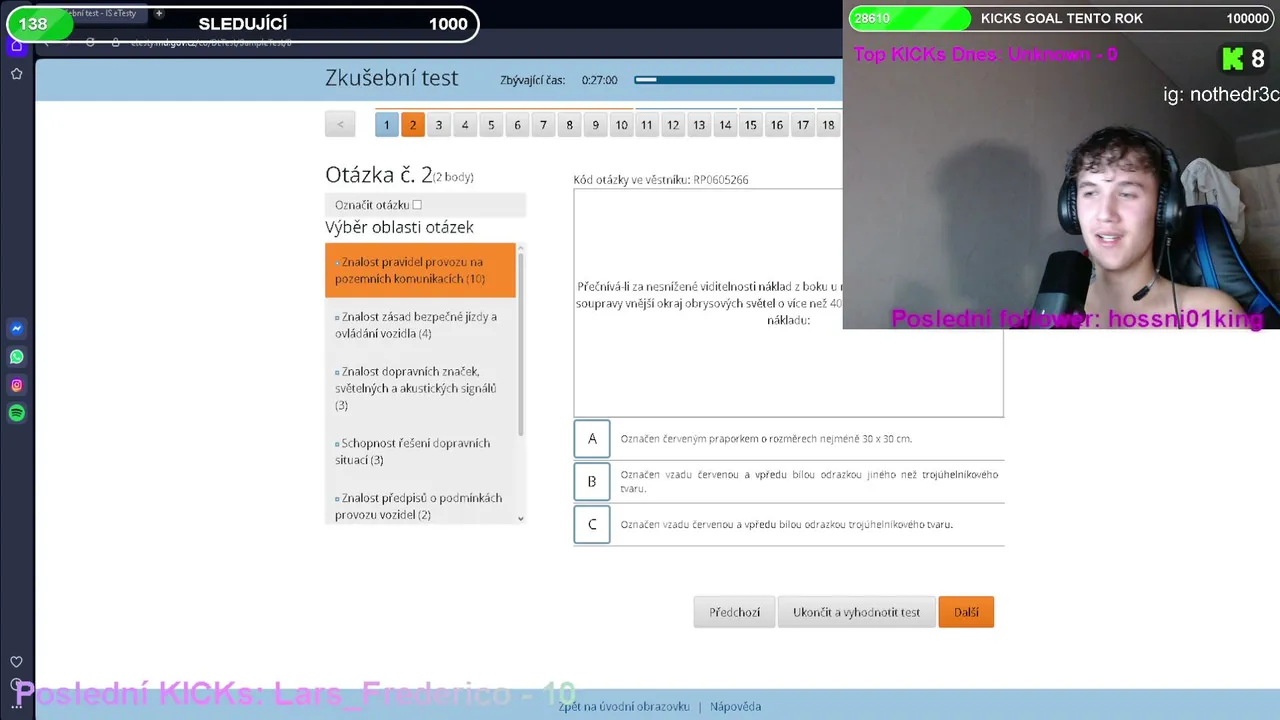Screen dimensions: 1280x720
Task: Jump to question 8
Action: (569, 125)
